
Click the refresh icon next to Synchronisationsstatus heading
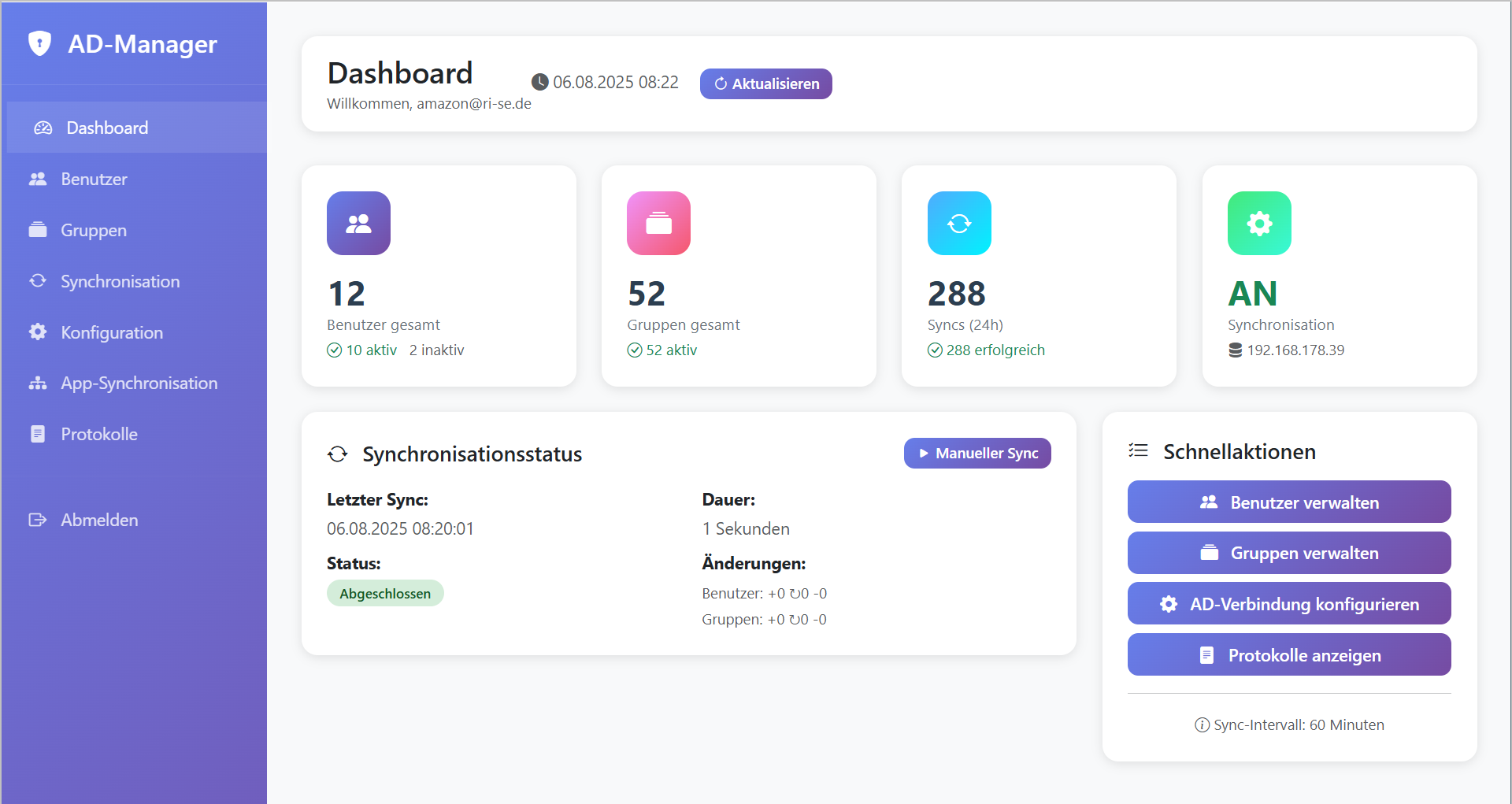(x=338, y=454)
